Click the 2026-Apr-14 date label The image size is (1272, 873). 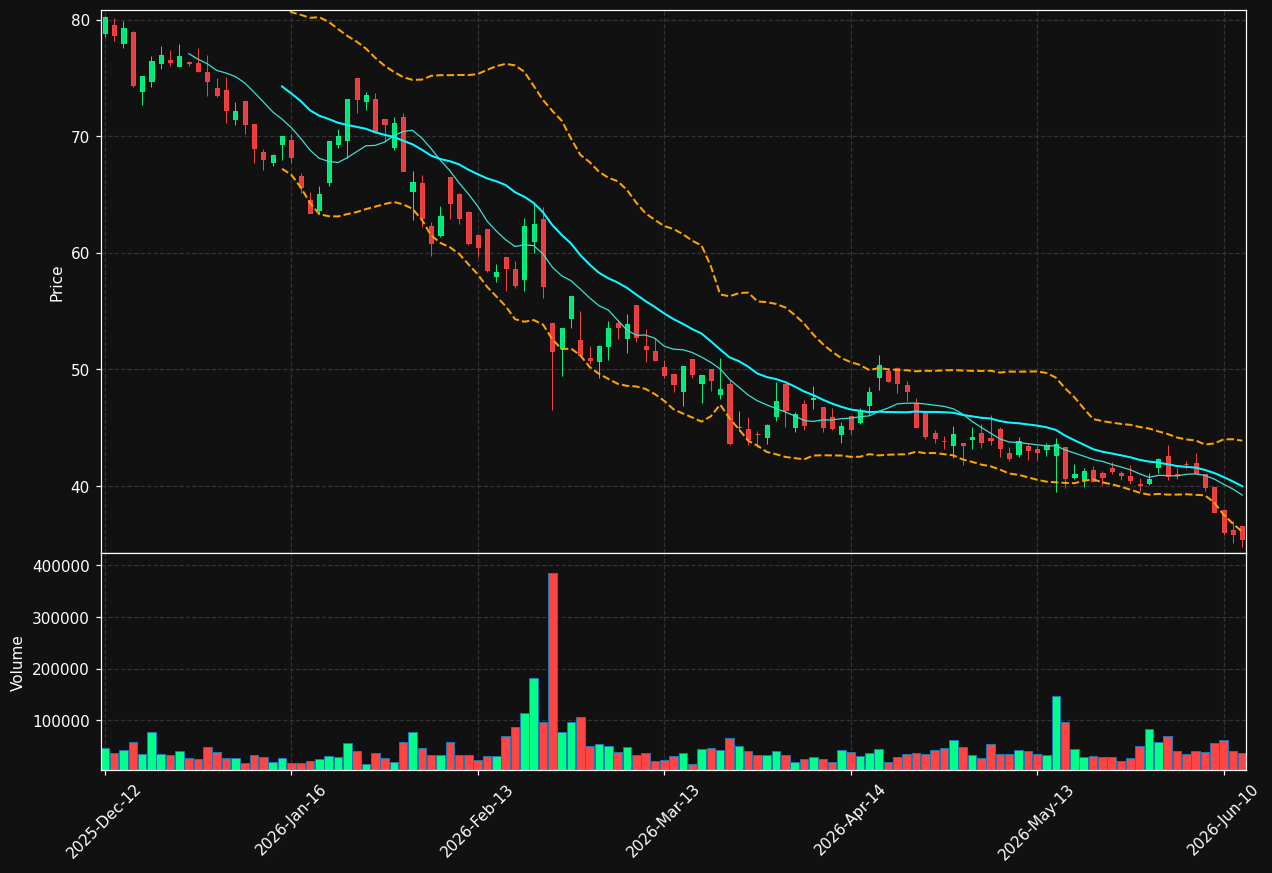849,821
